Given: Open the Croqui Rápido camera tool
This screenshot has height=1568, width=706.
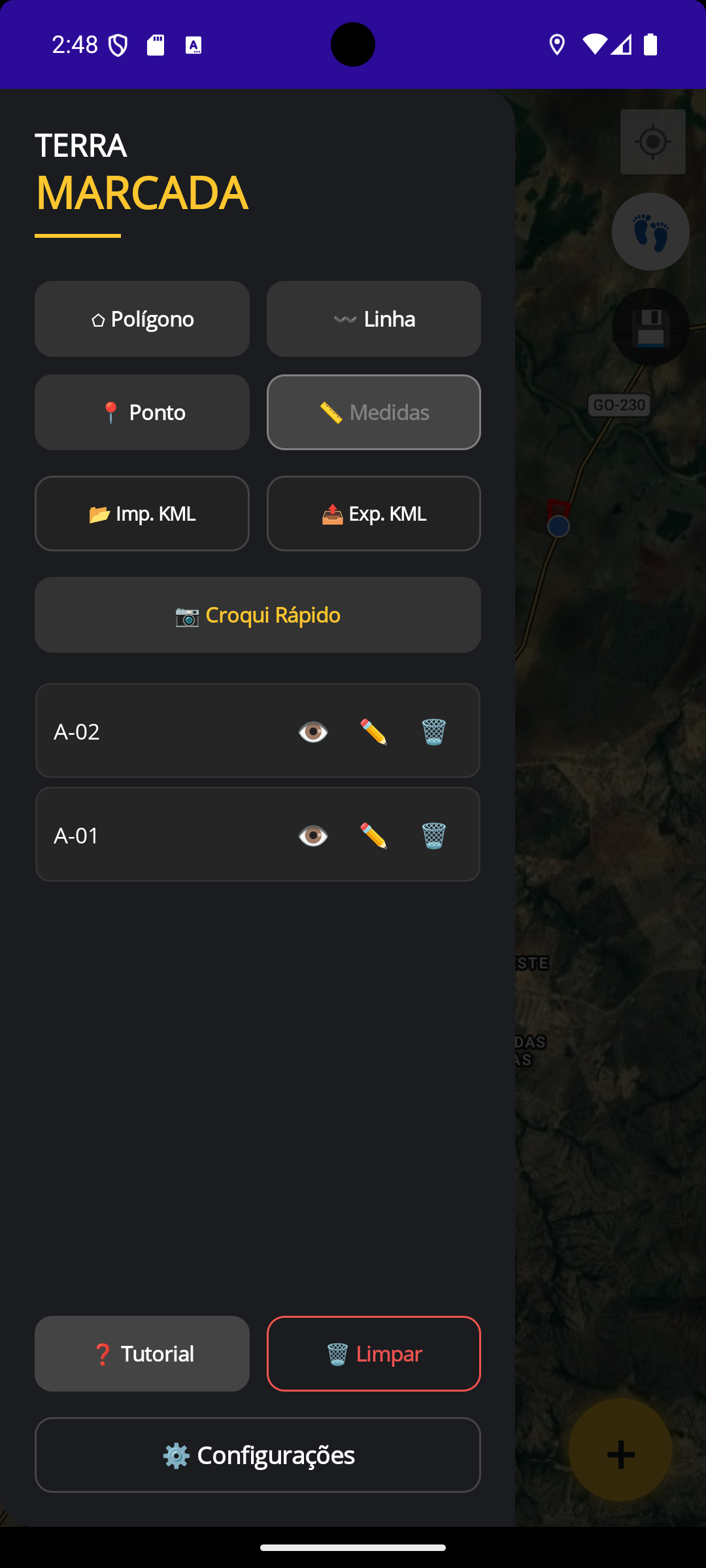Looking at the screenshot, I should click(x=258, y=615).
